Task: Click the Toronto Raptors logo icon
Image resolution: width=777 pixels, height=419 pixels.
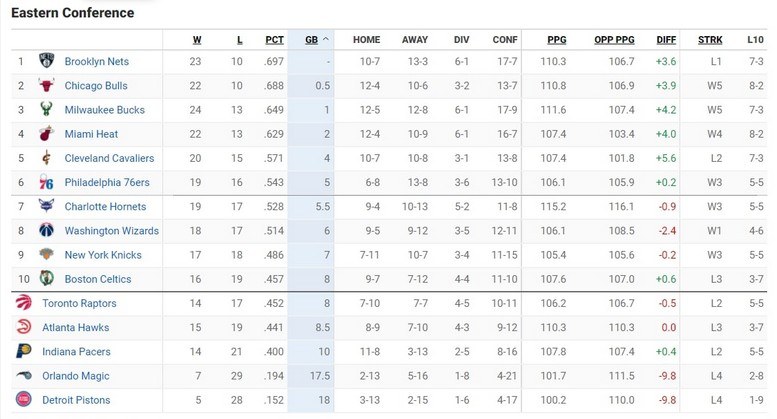Action: pos(23,303)
